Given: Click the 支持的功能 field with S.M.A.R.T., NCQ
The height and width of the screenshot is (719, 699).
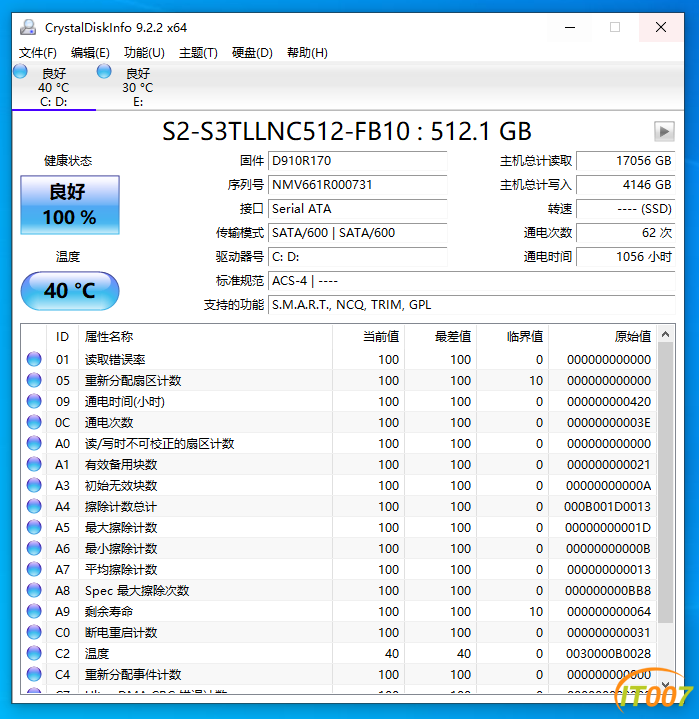Looking at the screenshot, I should (x=472, y=304).
